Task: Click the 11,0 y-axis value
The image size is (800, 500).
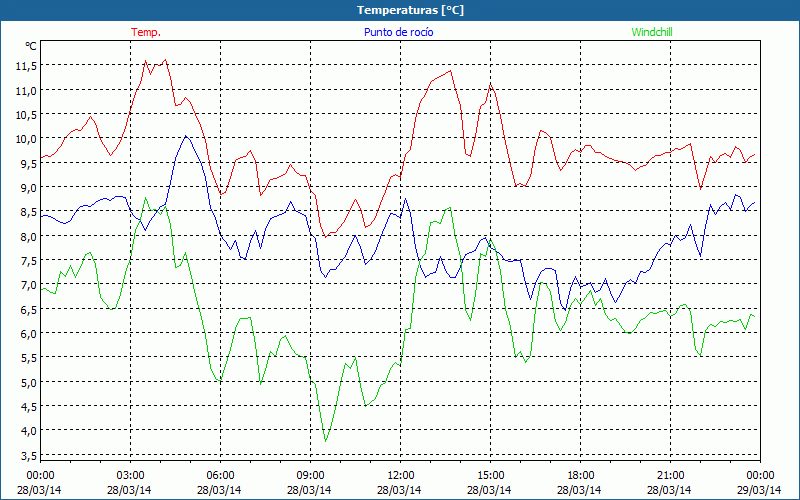Action: (x=26, y=90)
